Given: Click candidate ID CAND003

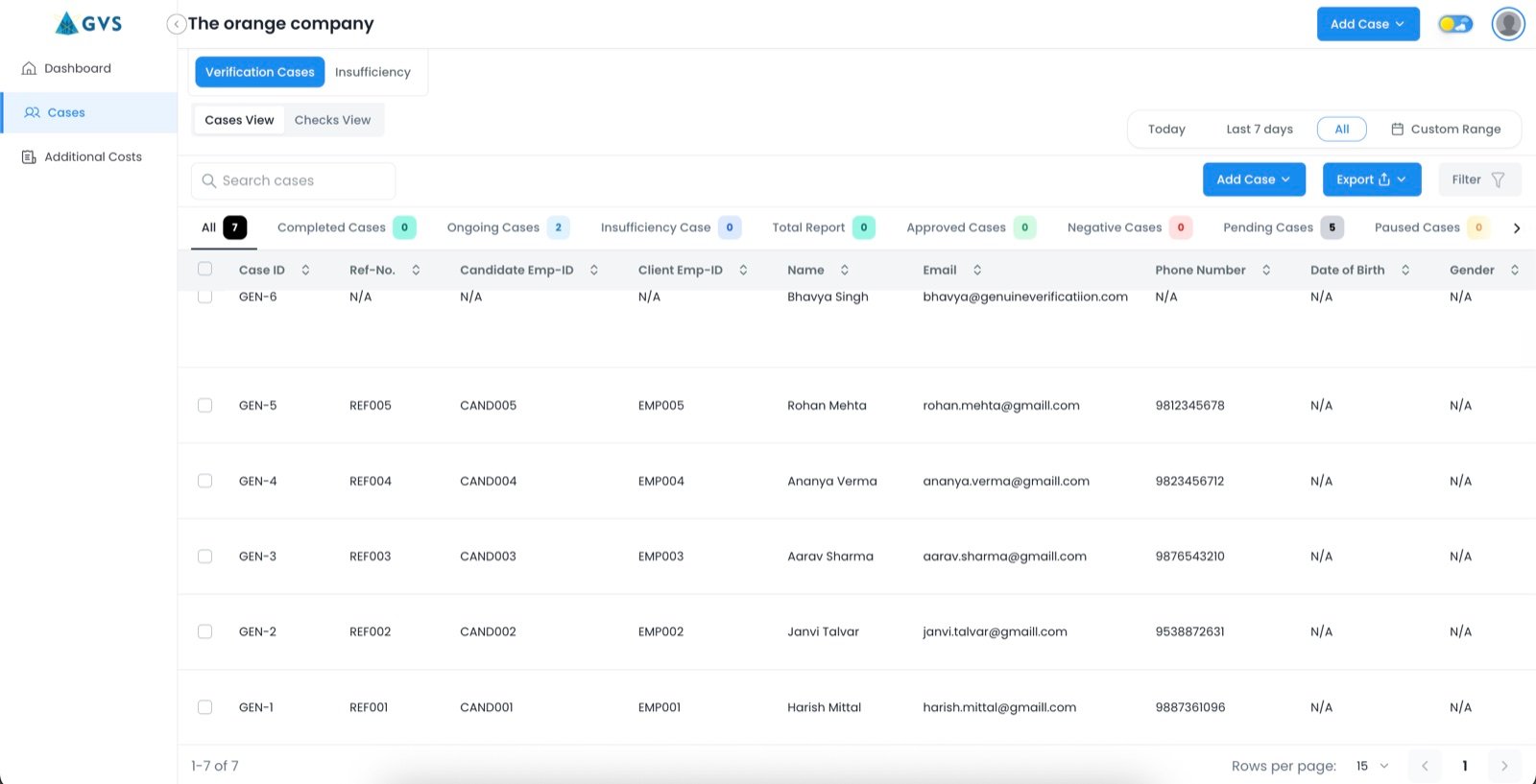Looking at the screenshot, I should click(x=488, y=556).
